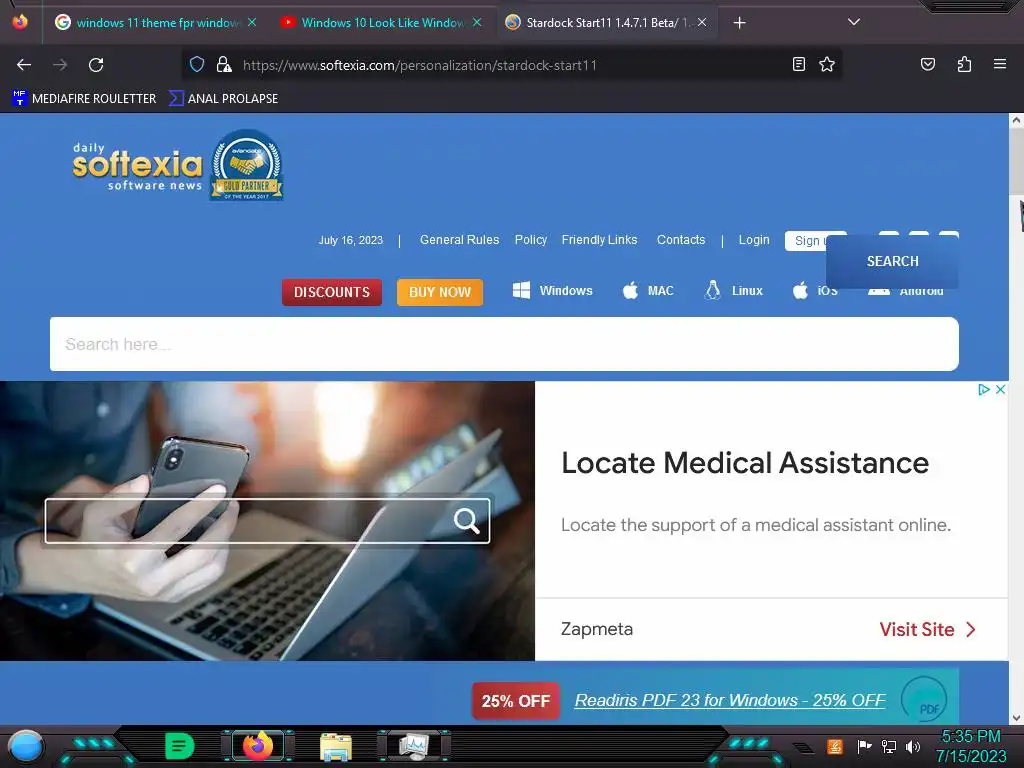Click the Firefox icon left of the tabs
Viewport: 1024px width, 768px height.
click(20, 22)
